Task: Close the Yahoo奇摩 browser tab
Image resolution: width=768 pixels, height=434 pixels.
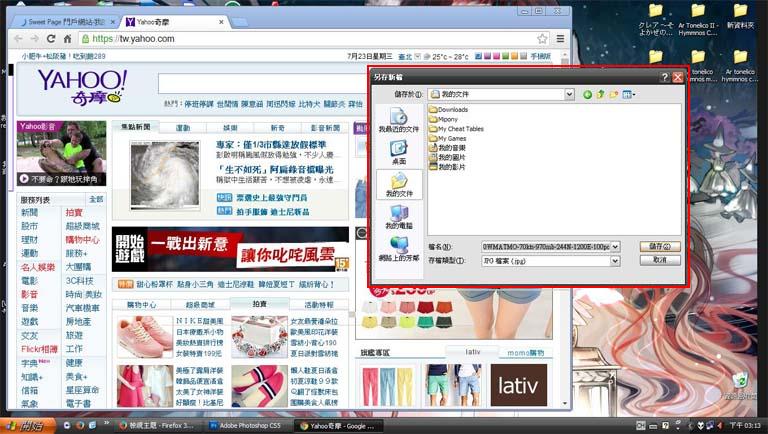Action: tap(221, 22)
